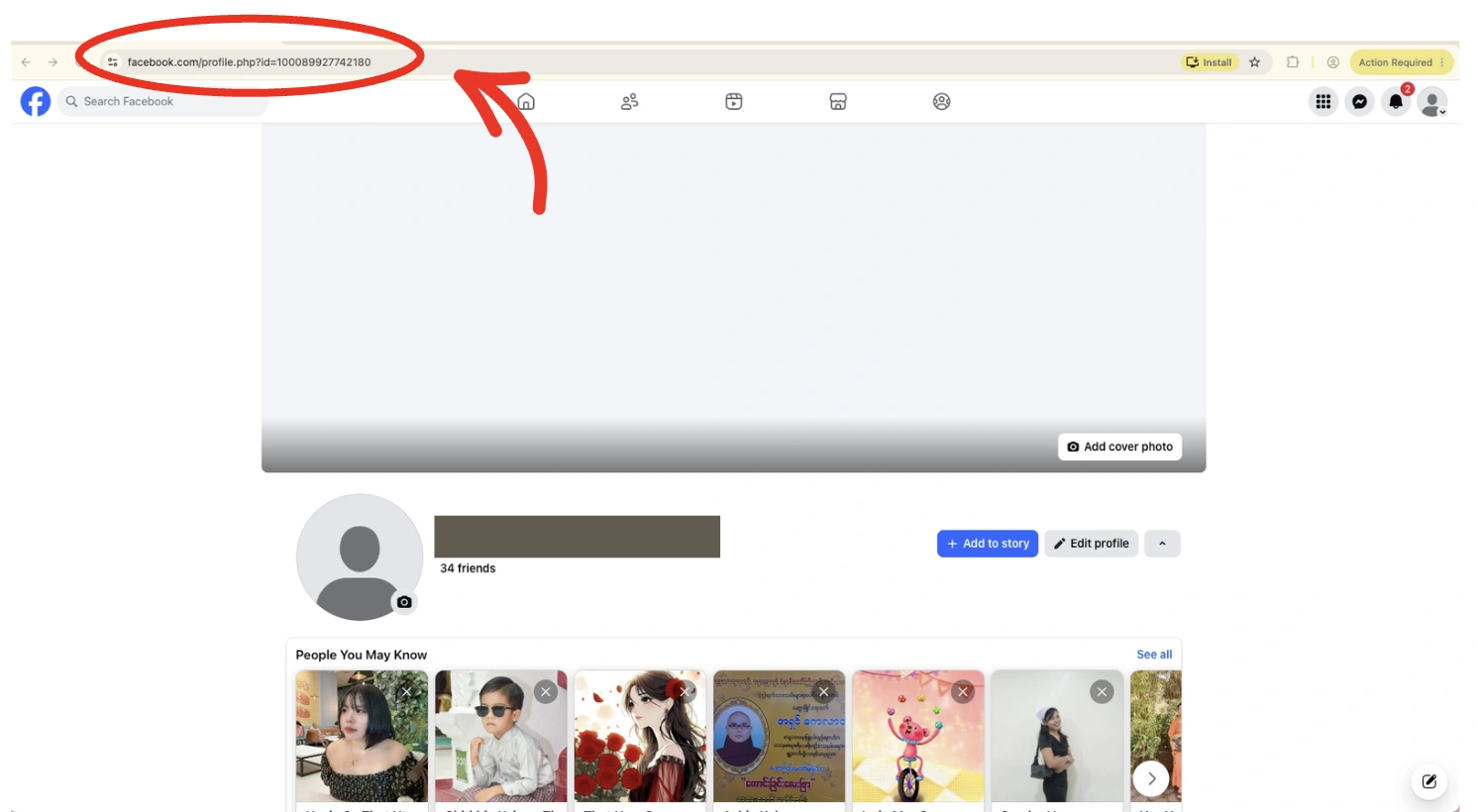Click browser forward arrow
The width and height of the screenshot is (1478, 812).
[53, 61]
